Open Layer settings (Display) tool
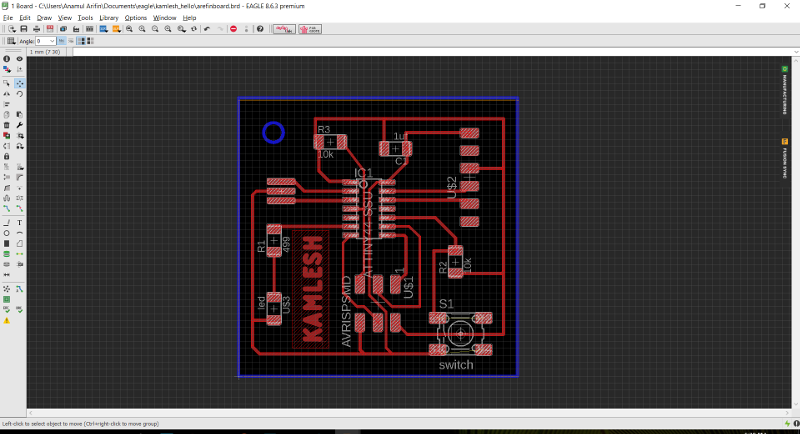Screen dimensions: 800x434 tap(7, 69)
